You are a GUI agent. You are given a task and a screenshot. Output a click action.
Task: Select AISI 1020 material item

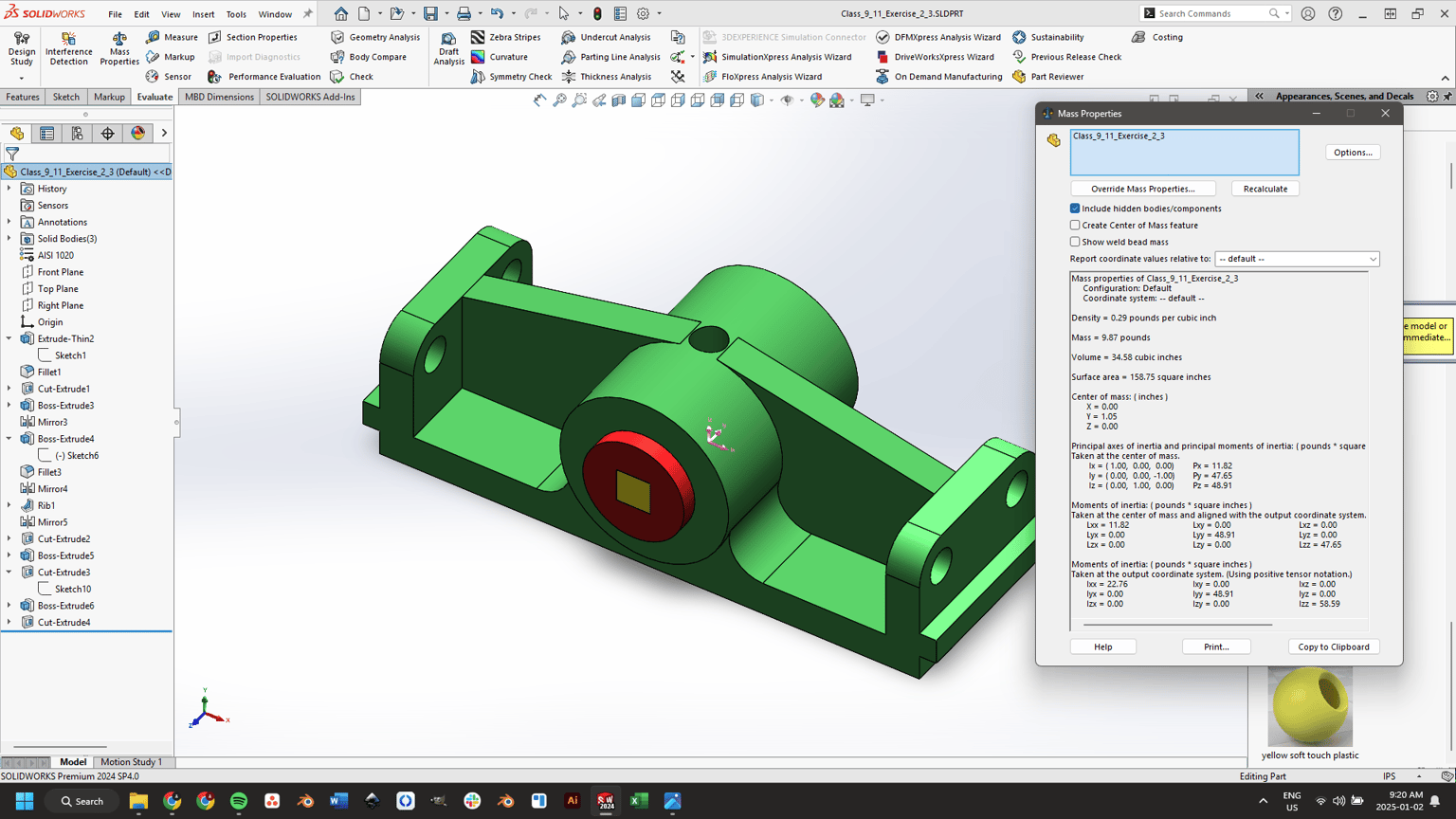click(x=55, y=255)
